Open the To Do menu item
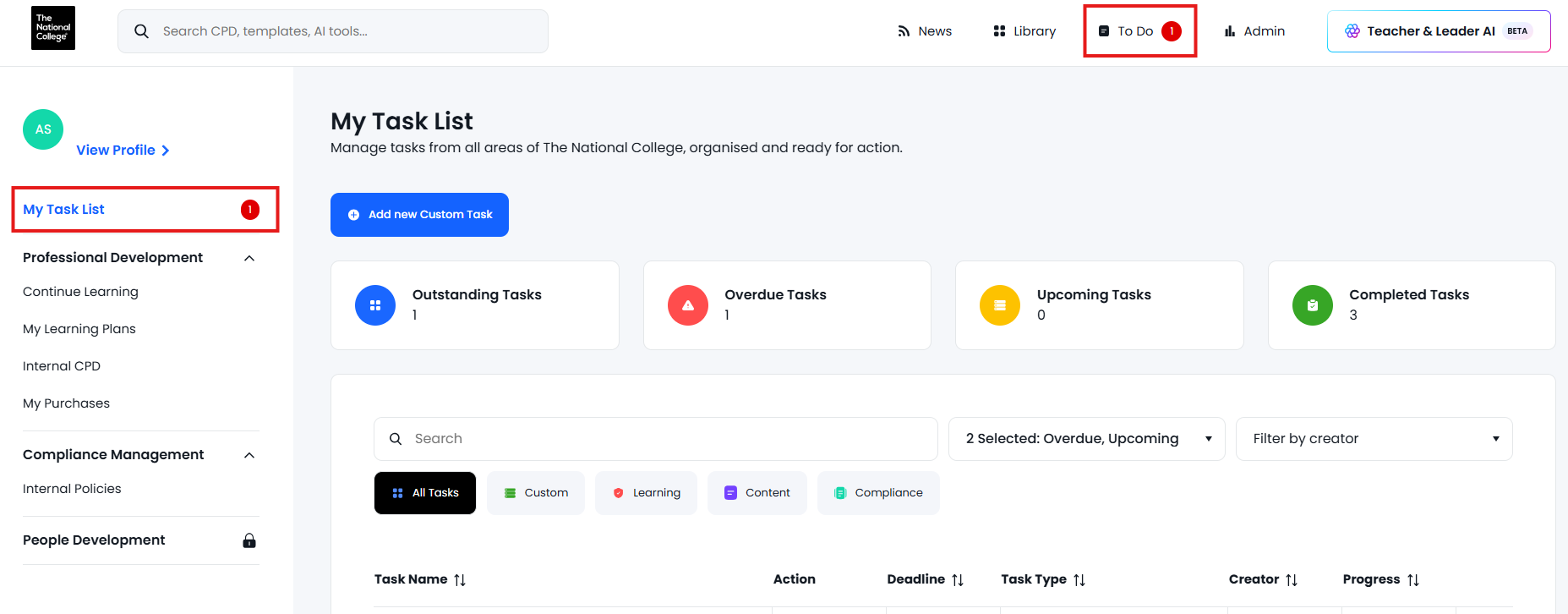This screenshot has width=1568, height=614. pyautogui.click(x=1139, y=31)
